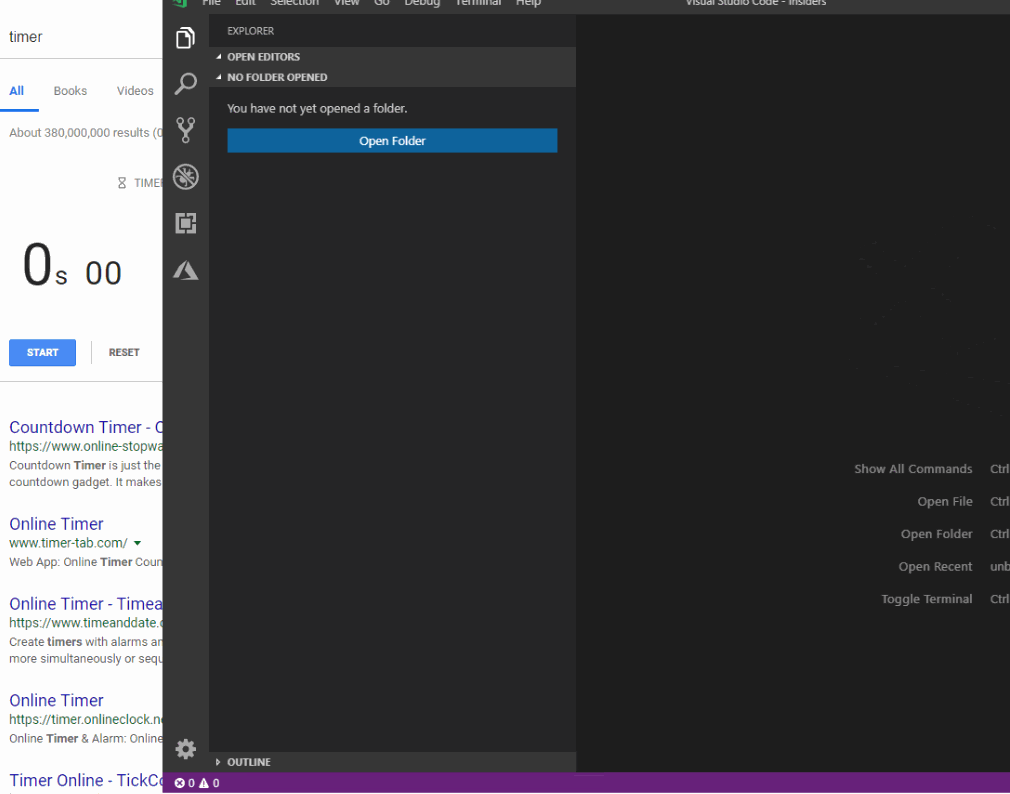Click the Open File shortcut hint
Viewport: 1010px width, 794px height.
[x=945, y=501]
